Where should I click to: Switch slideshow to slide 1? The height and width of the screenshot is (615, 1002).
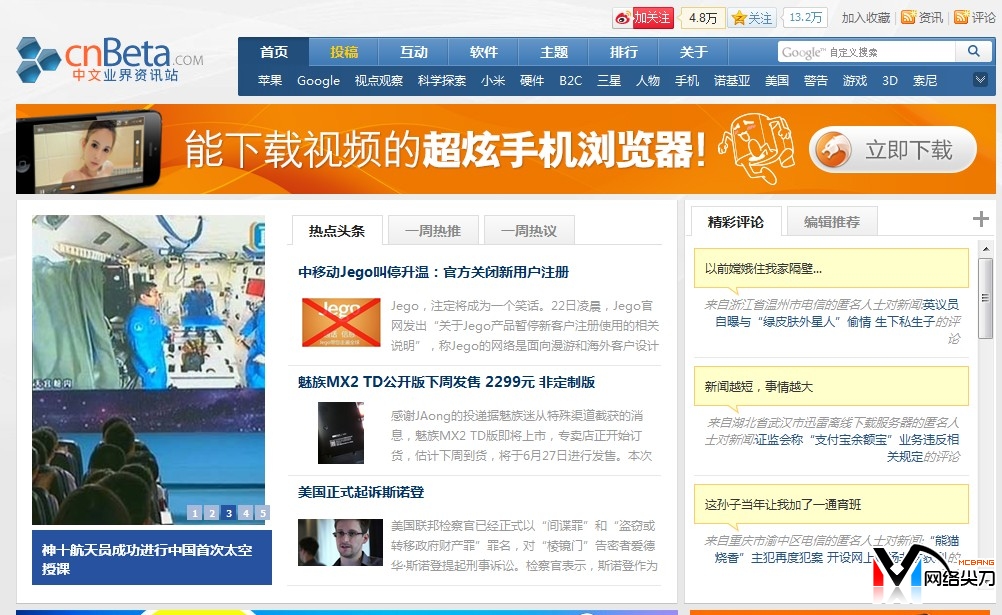tap(195, 513)
